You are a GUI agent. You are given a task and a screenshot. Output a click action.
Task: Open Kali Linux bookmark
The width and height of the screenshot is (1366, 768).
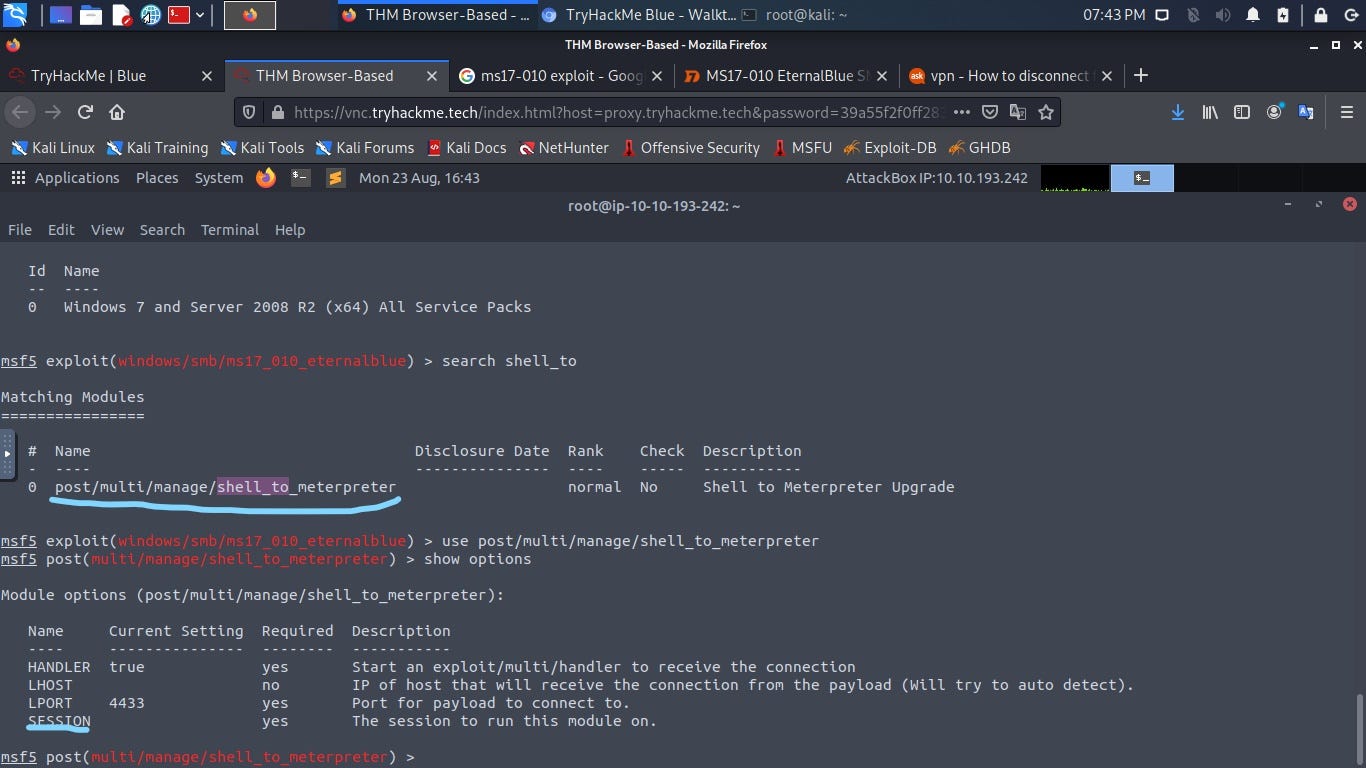53,147
